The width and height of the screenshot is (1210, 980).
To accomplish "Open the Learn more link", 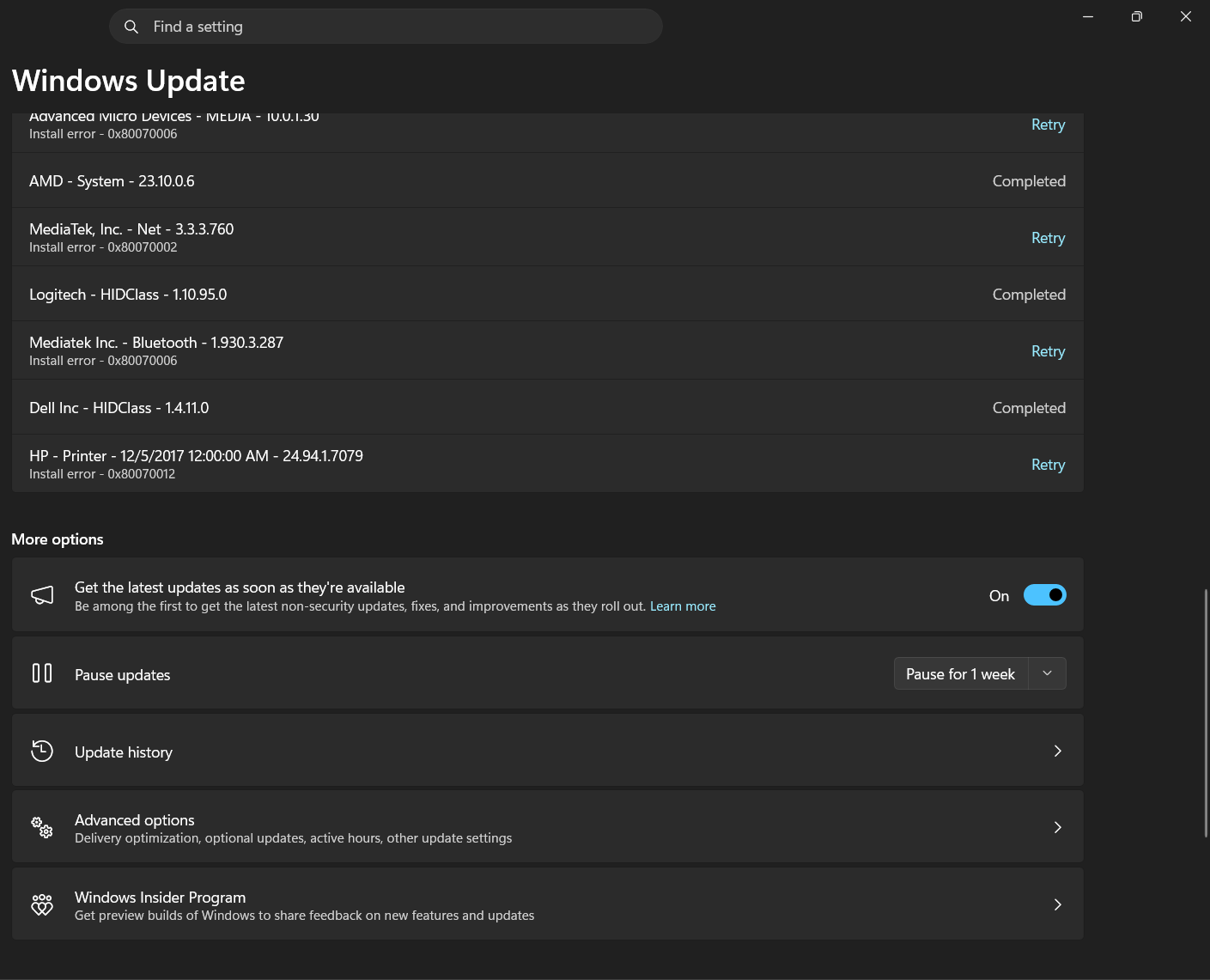I will (x=683, y=606).
